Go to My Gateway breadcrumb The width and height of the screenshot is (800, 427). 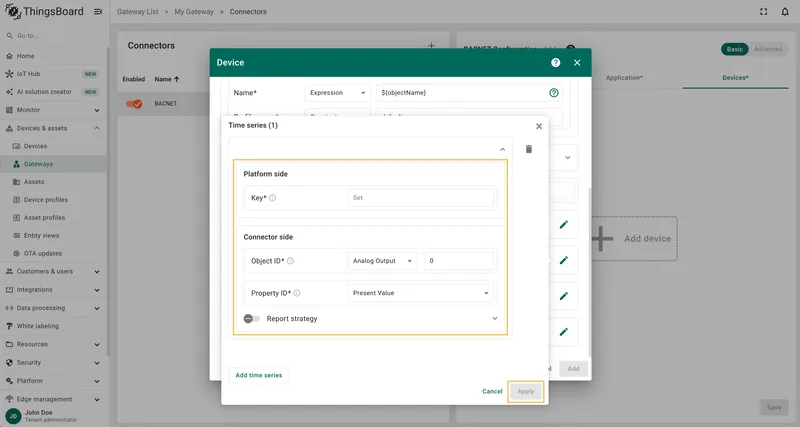[194, 12]
